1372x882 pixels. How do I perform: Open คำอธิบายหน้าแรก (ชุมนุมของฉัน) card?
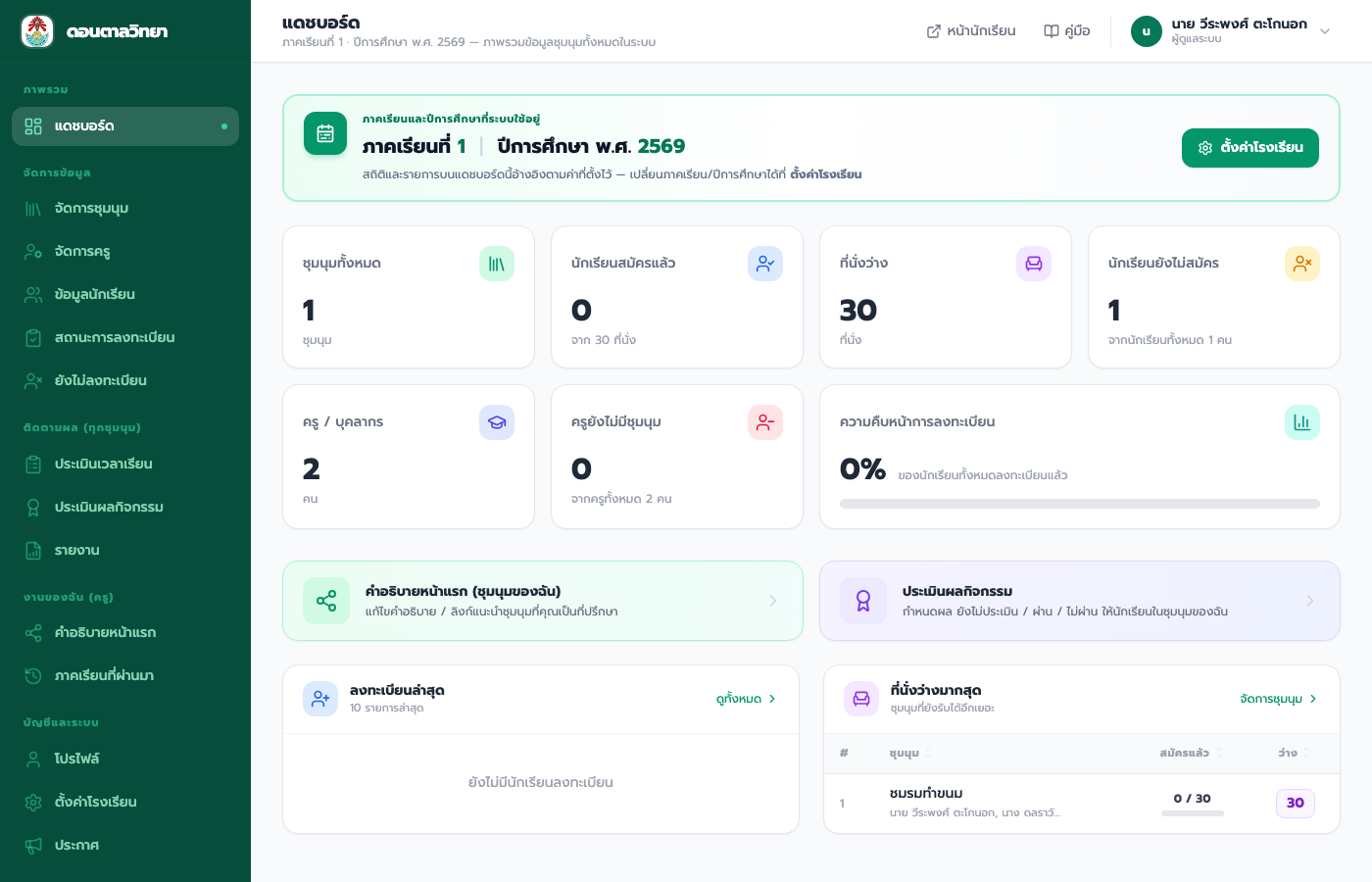pyautogui.click(x=543, y=601)
